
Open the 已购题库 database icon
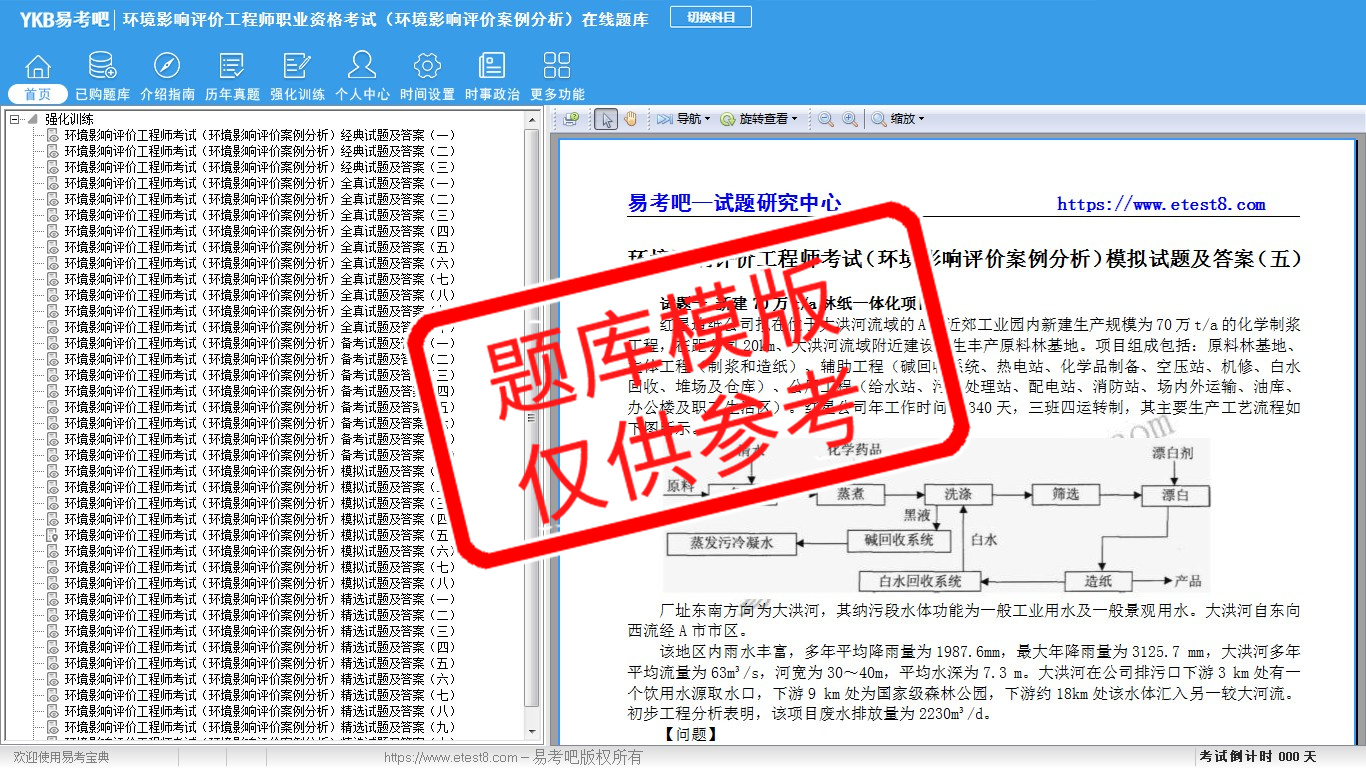102,67
